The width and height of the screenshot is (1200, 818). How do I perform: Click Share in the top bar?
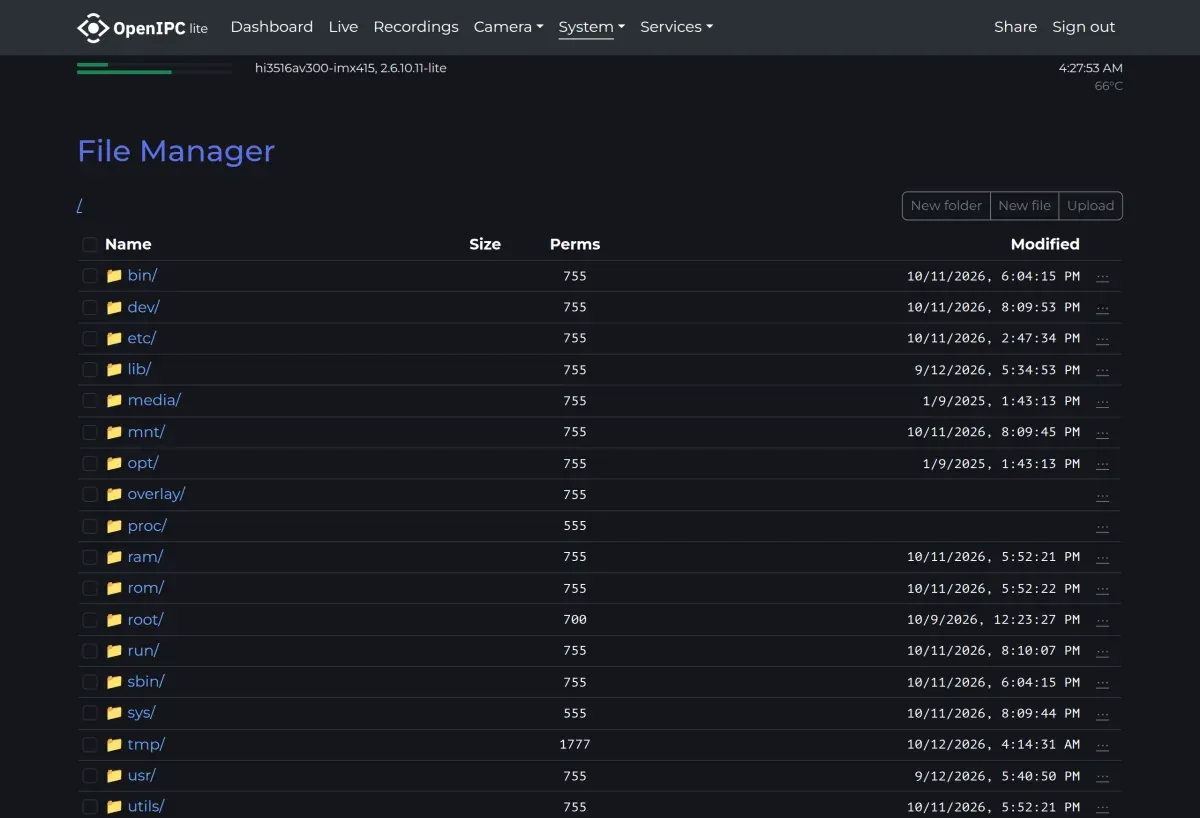(x=1015, y=27)
